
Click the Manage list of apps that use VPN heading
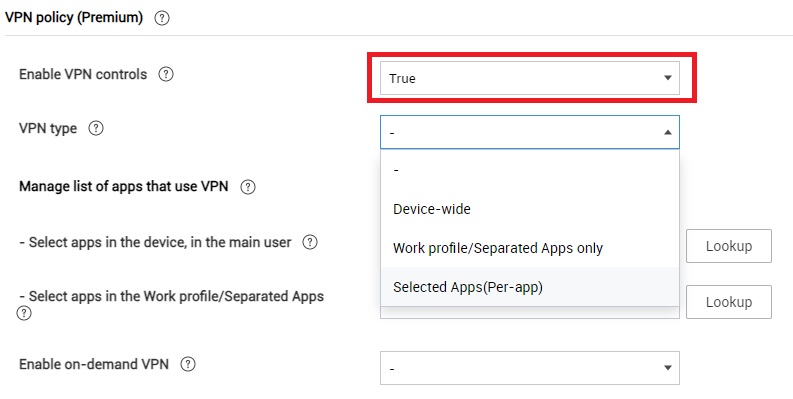click(123, 187)
